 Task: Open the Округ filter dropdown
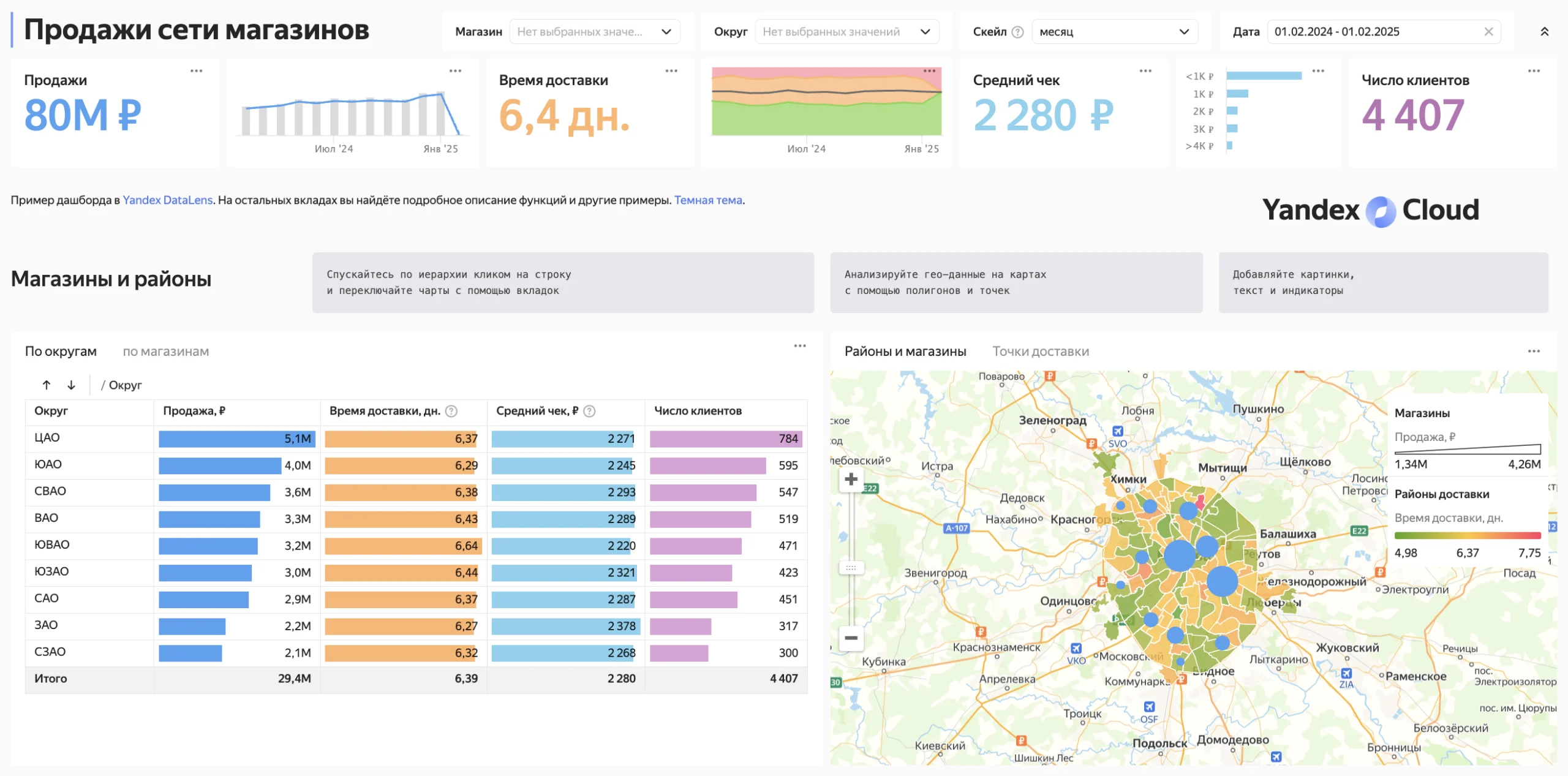click(846, 32)
